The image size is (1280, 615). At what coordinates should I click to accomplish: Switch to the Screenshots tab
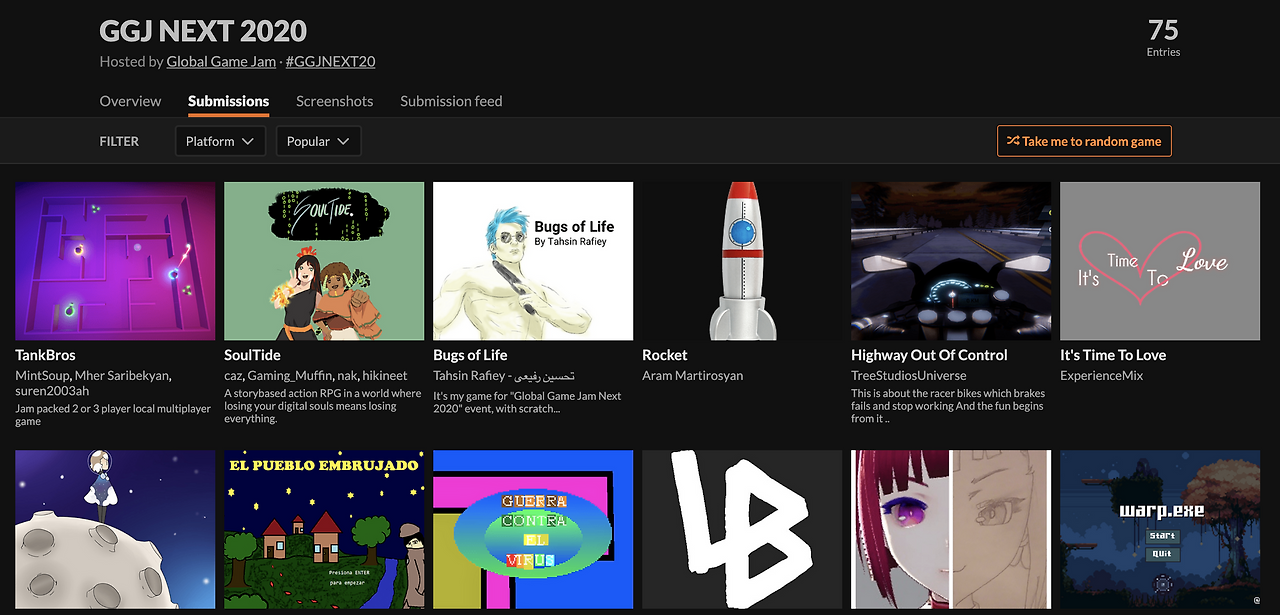334,101
